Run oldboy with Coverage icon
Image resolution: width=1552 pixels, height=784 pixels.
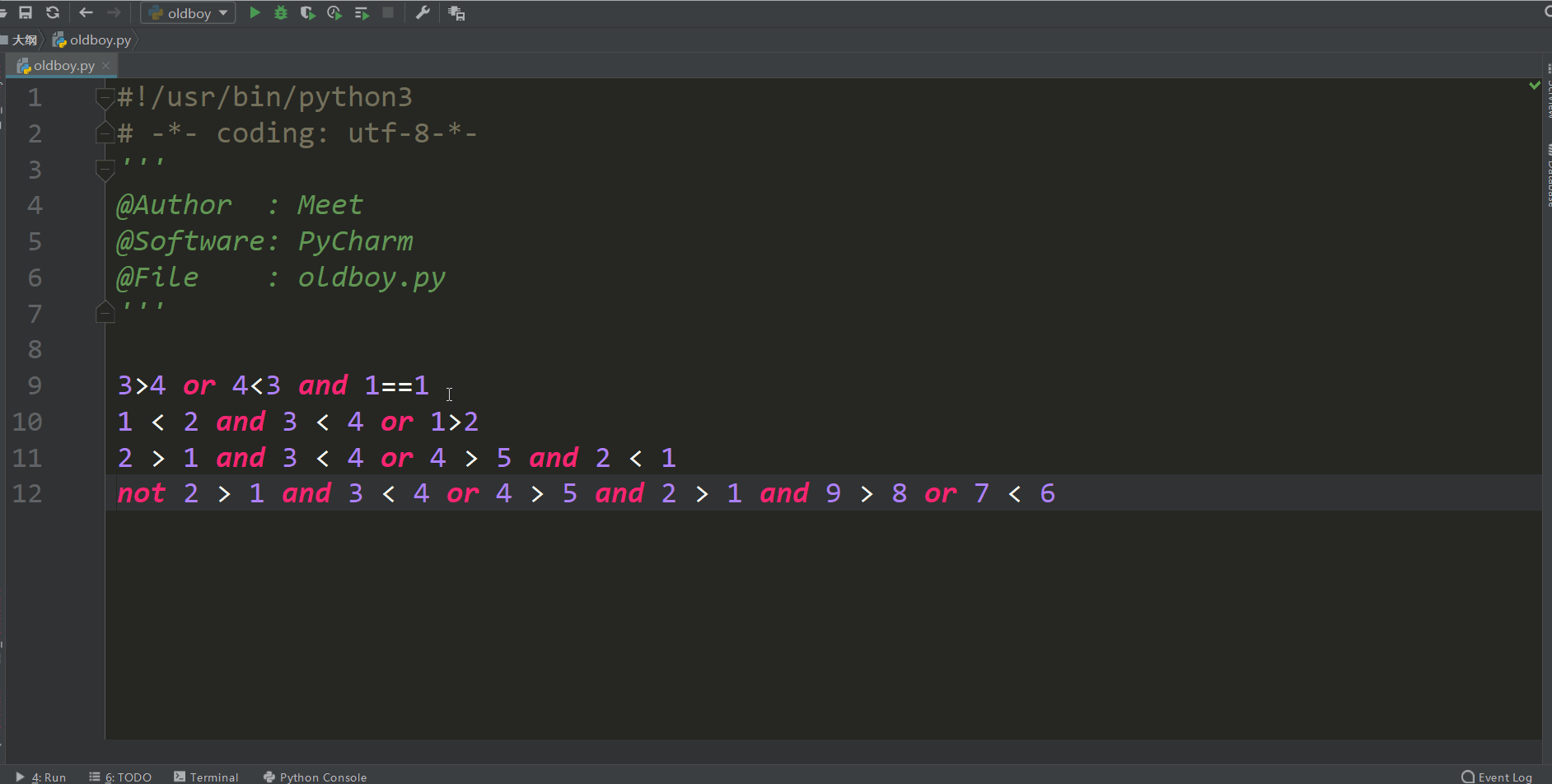tap(307, 12)
